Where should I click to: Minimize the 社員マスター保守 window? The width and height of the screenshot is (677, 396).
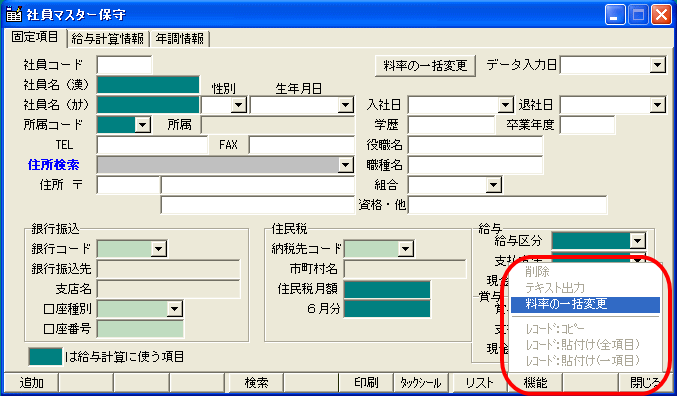615,15
